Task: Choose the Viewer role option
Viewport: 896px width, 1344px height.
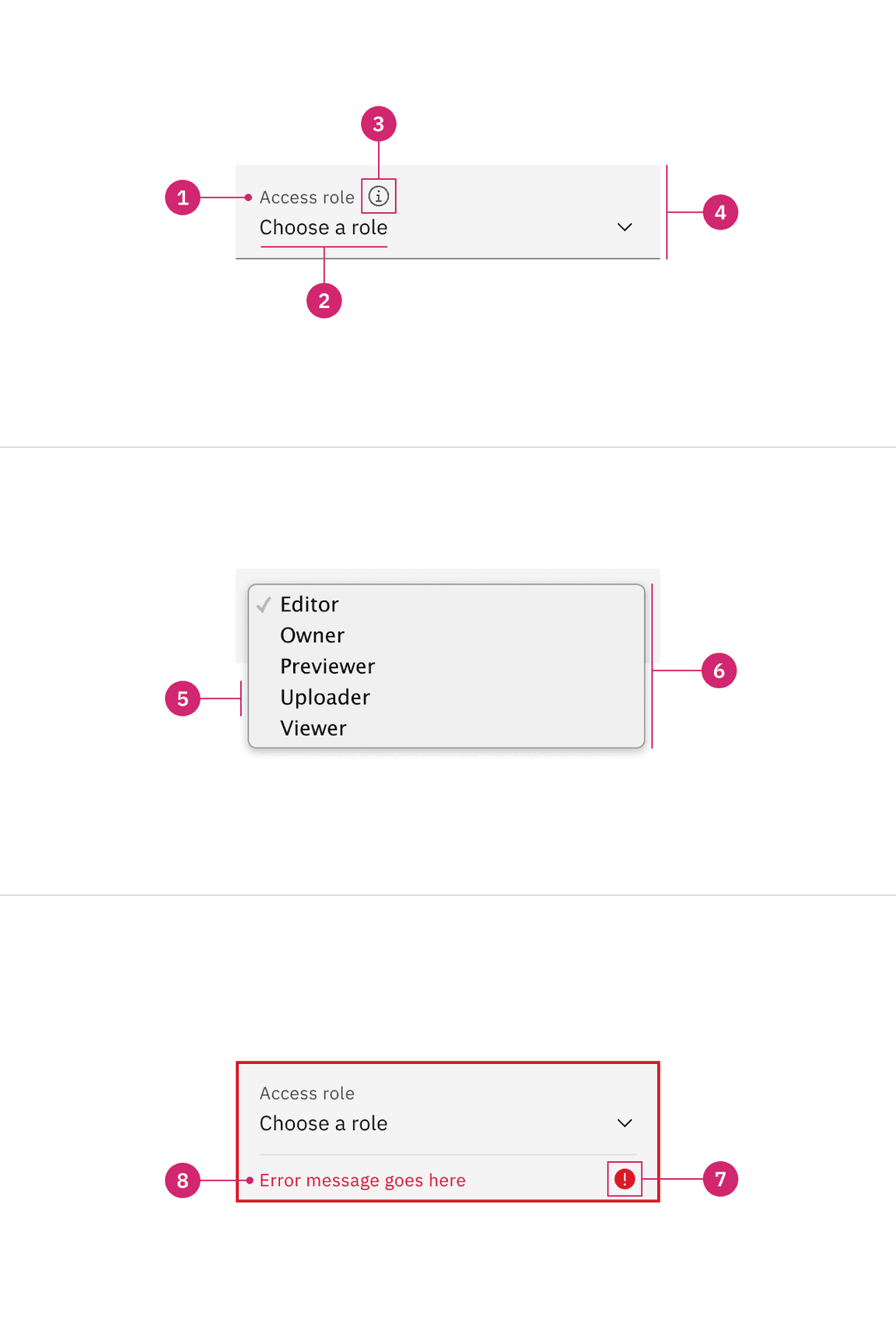Action: (x=313, y=728)
